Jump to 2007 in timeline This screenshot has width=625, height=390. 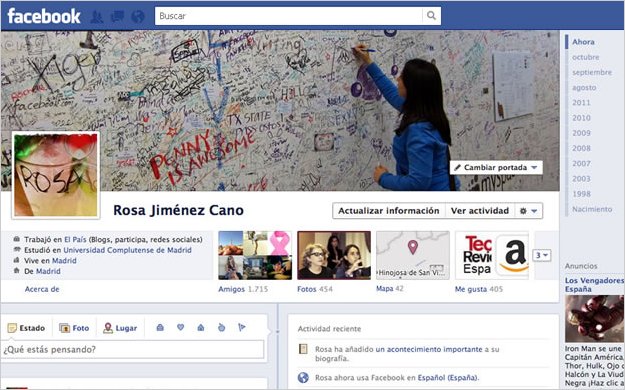pos(581,163)
